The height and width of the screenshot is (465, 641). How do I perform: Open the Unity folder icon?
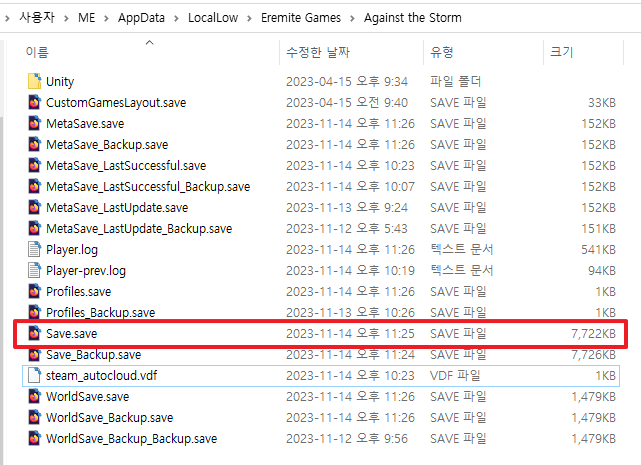(34, 81)
